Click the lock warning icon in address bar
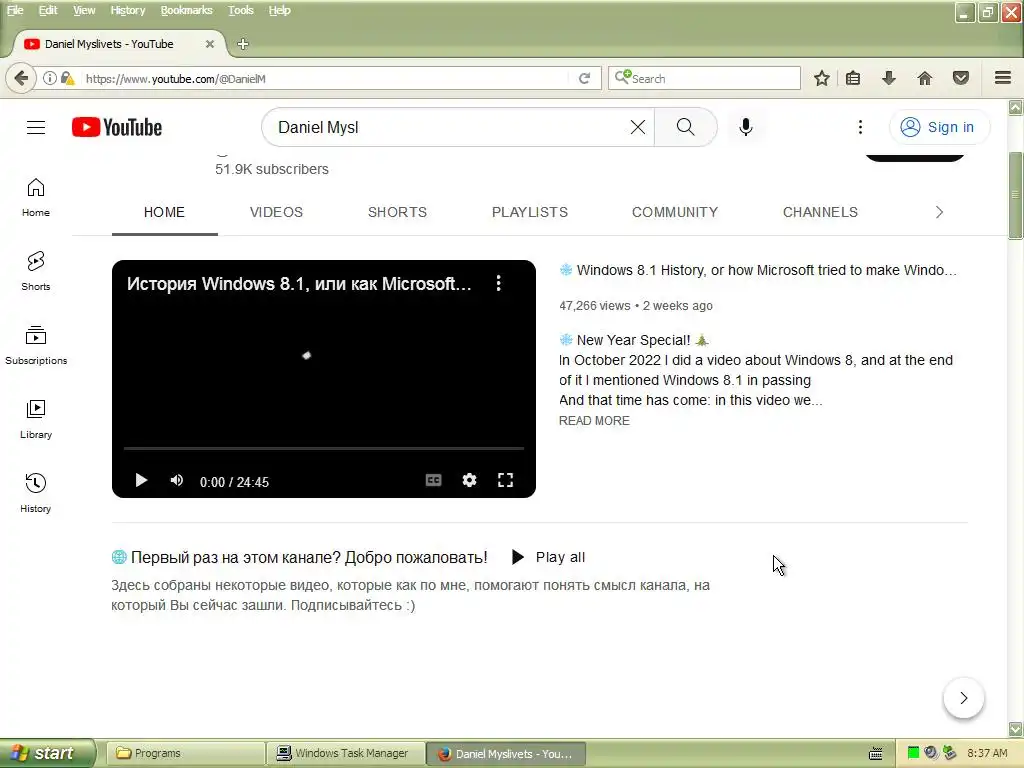Viewport: 1024px width, 768px height. coord(67,78)
